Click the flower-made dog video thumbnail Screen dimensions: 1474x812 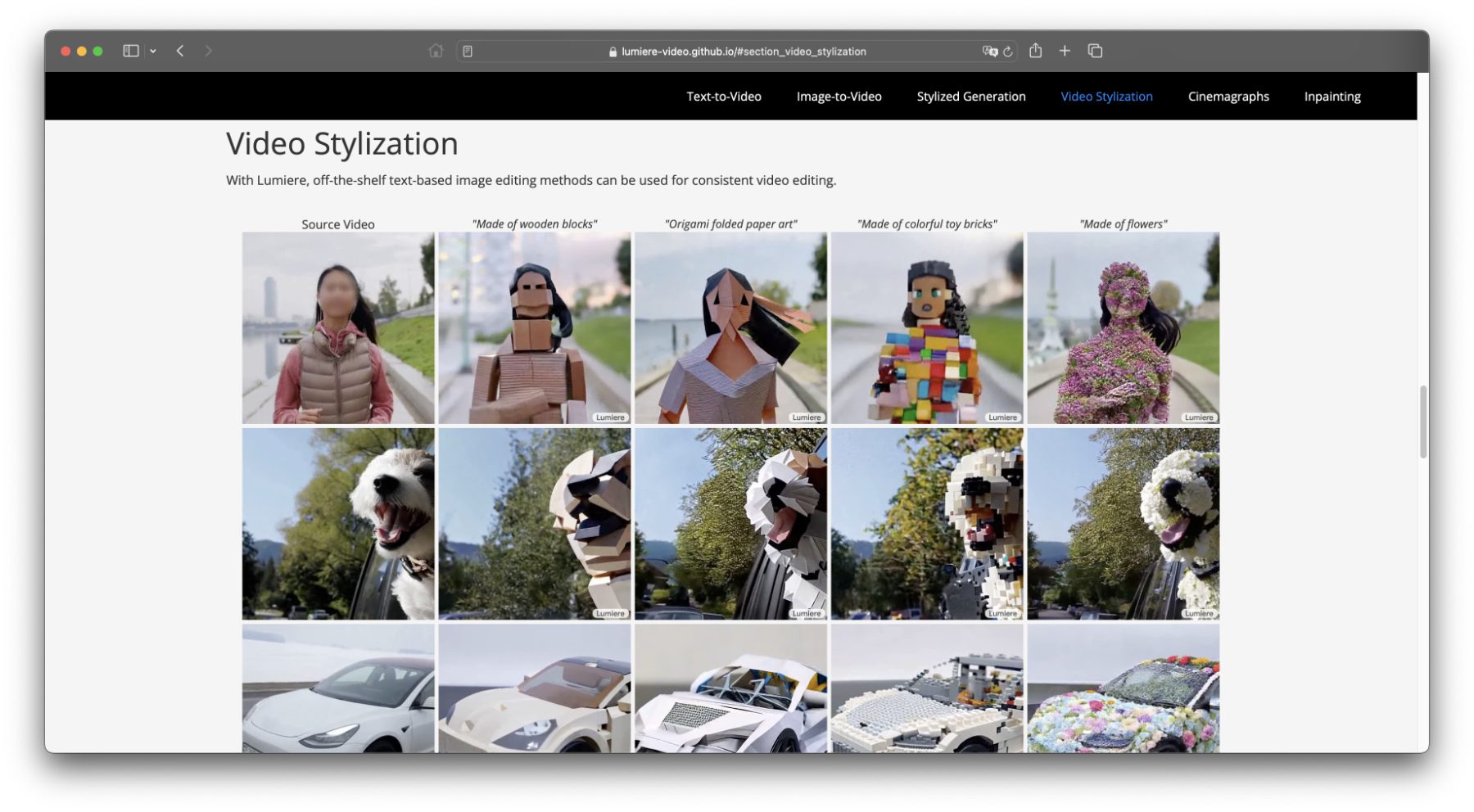[x=1123, y=524]
